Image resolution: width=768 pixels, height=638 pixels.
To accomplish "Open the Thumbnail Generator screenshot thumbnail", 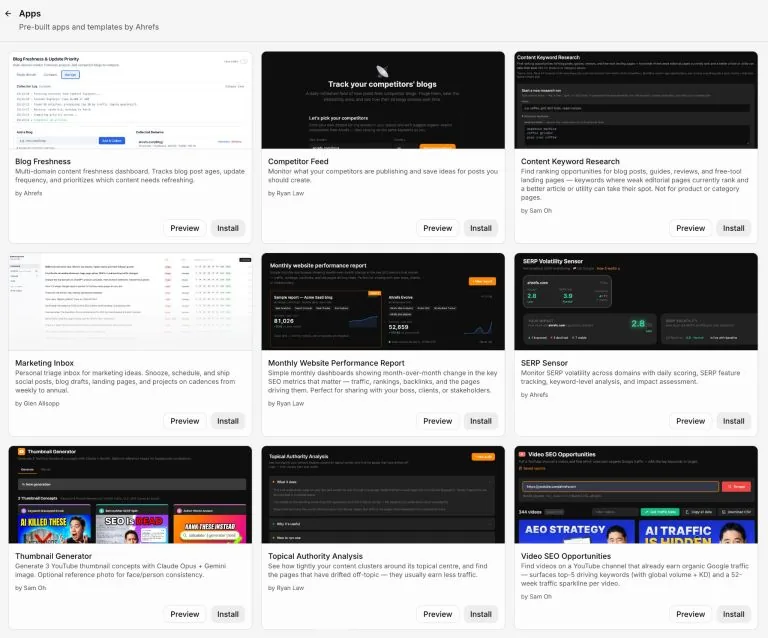I will [130, 495].
